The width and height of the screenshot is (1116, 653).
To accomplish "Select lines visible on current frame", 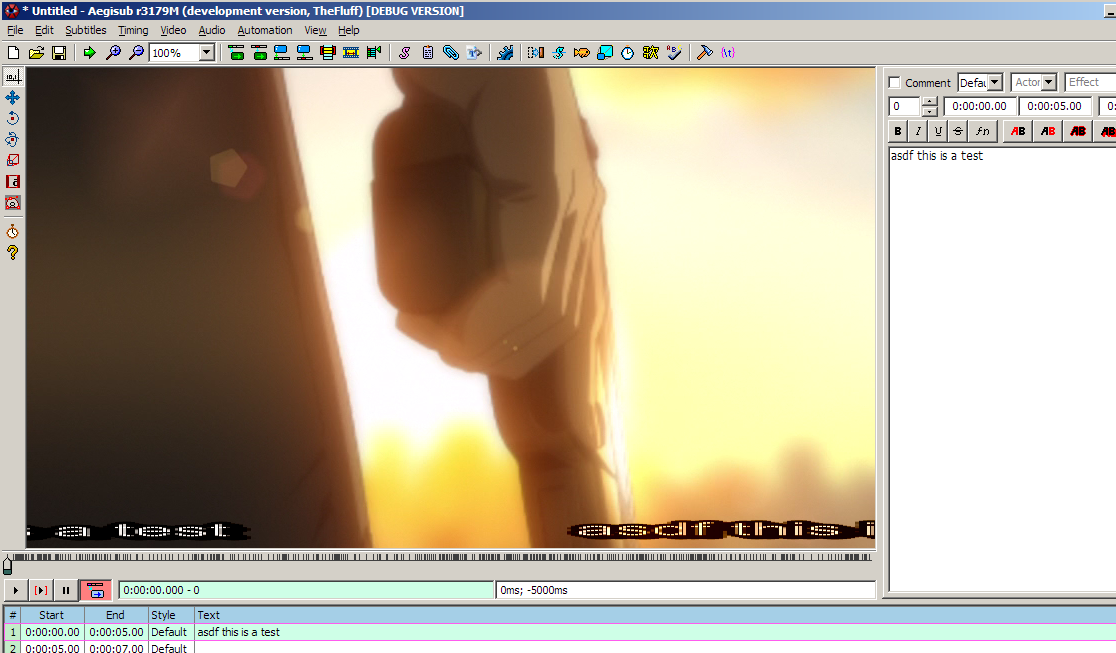I will point(327,53).
